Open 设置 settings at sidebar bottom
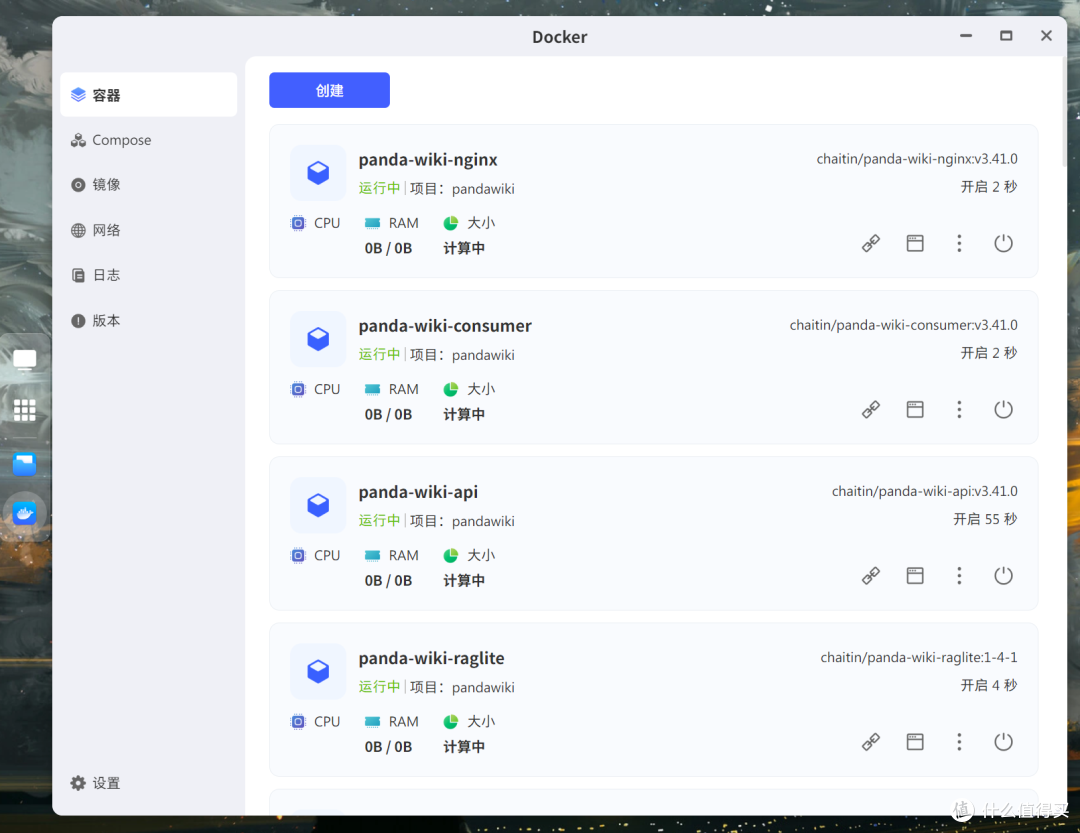The width and height of the screenshot is (1080, 833). coord(96,783)
